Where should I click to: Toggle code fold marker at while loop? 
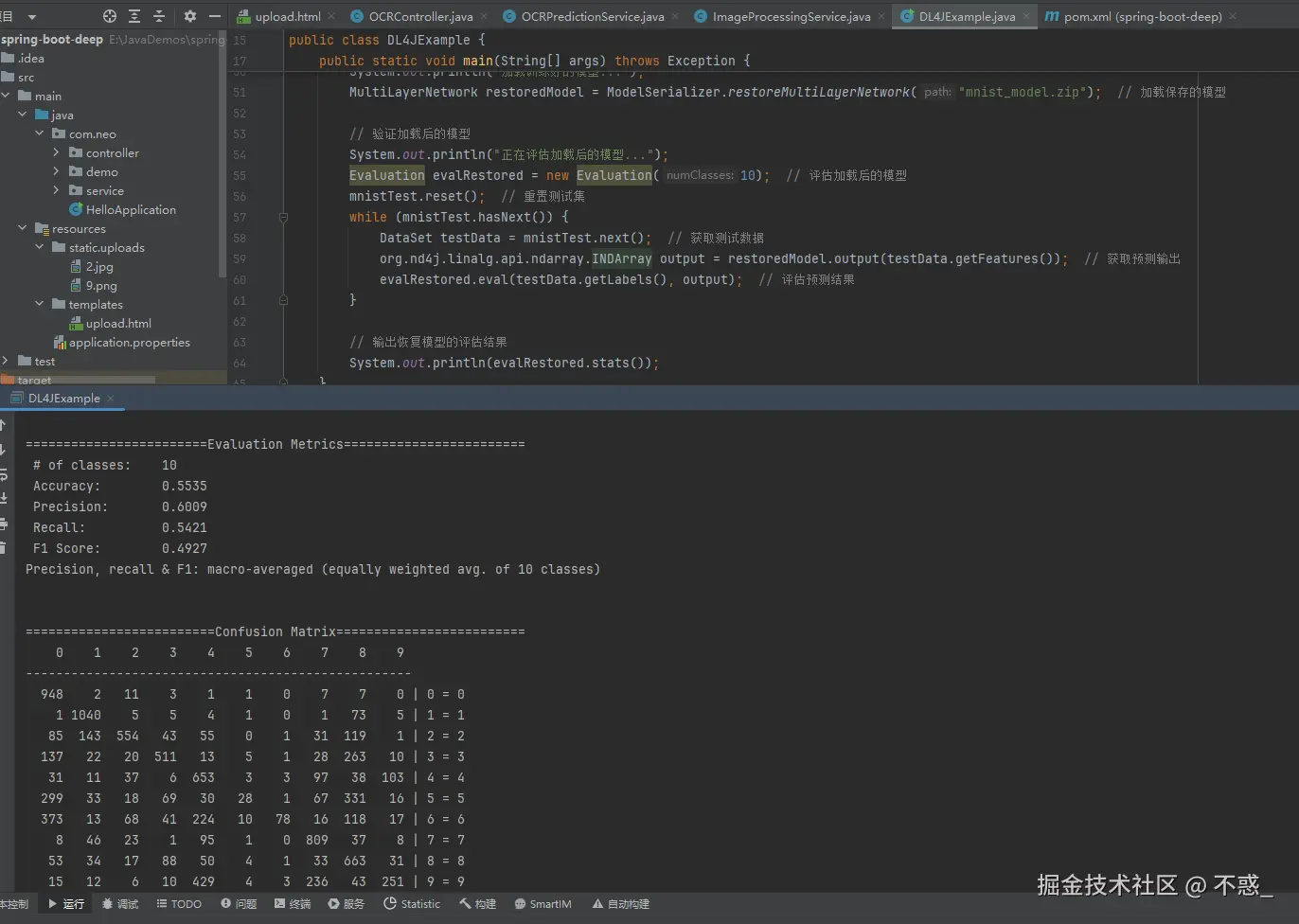(283, 218)
